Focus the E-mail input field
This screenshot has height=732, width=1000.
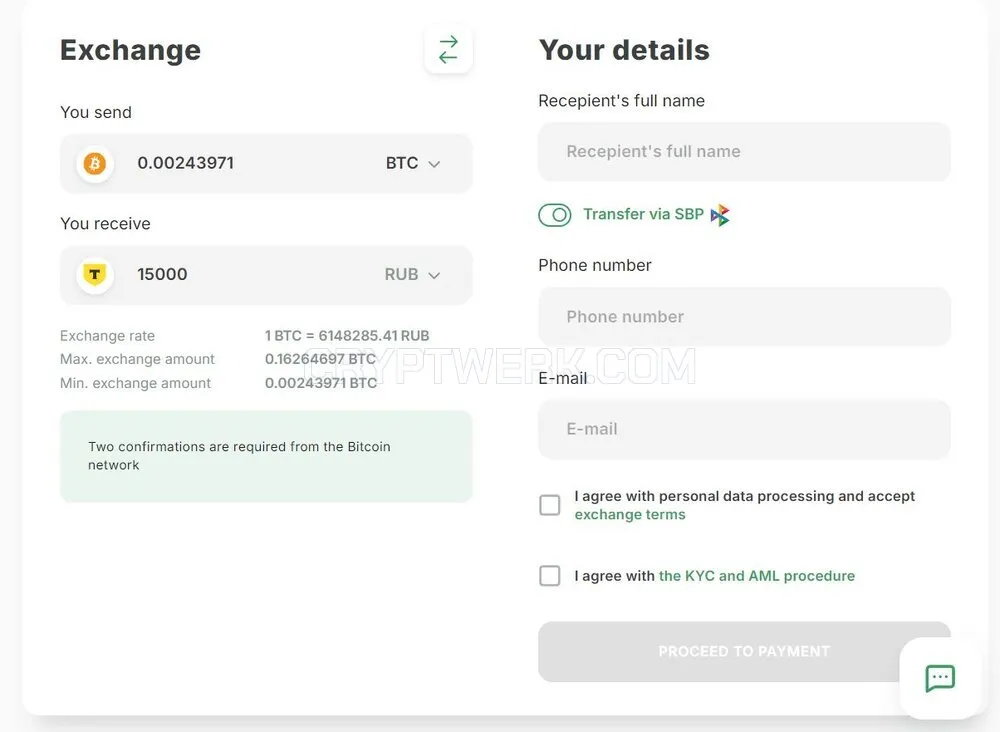[x=744, y=429]
